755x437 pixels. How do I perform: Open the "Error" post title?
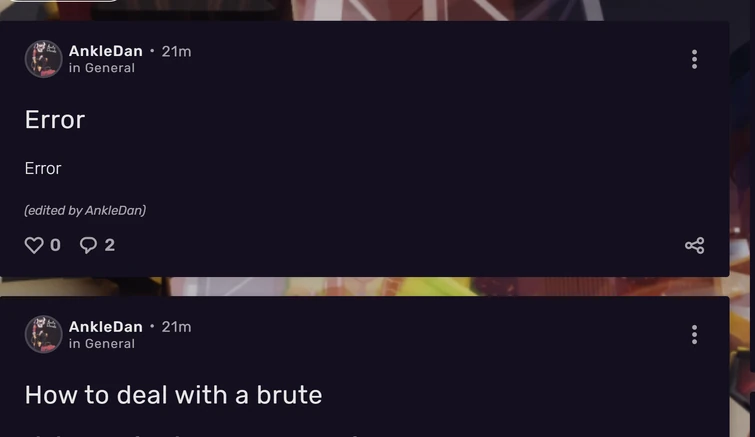(55, 119)
